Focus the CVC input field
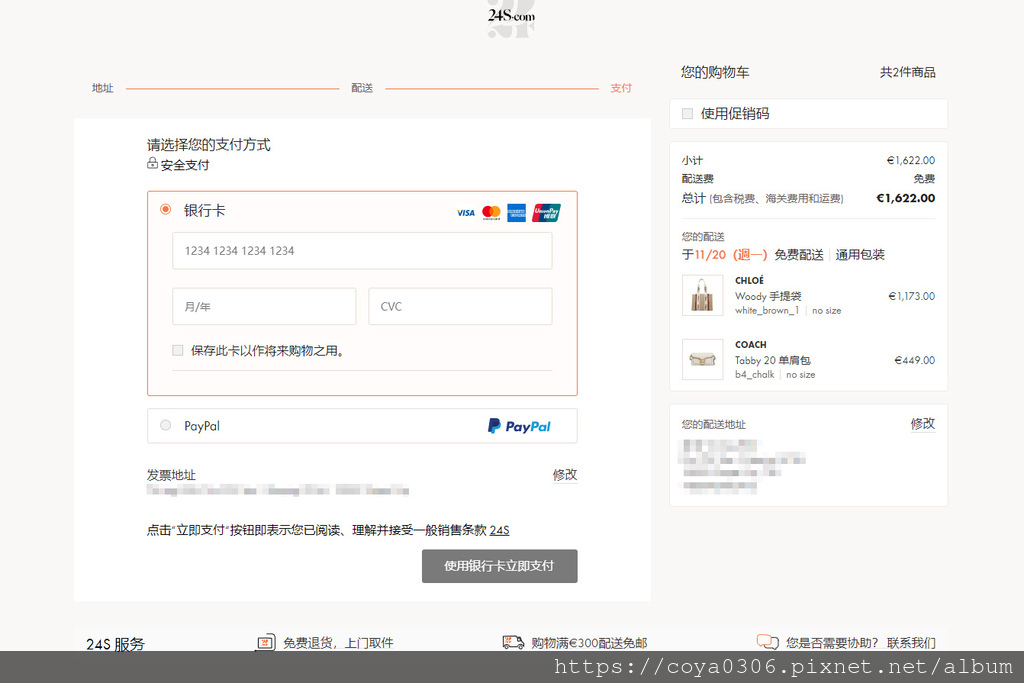Screen dimensions: 1024x683 click(x=460, y=306)
